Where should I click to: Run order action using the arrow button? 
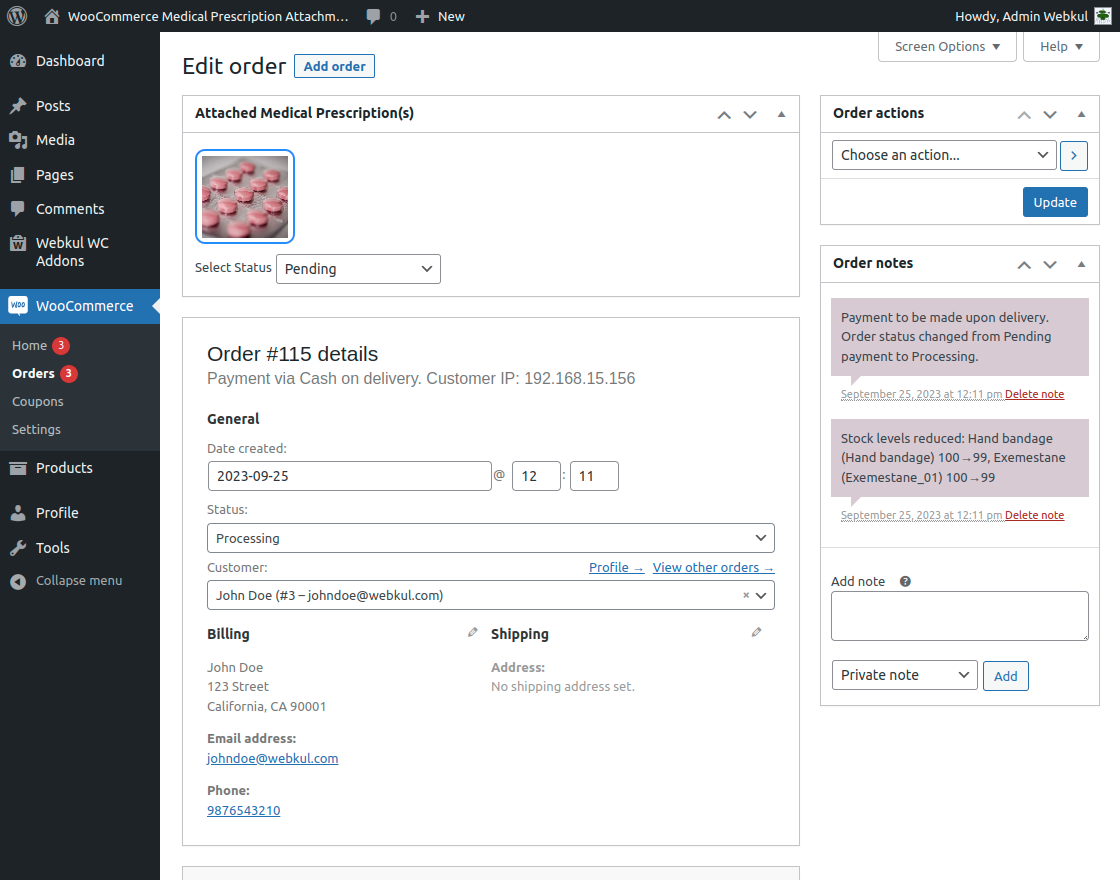tap(1074, 155)
